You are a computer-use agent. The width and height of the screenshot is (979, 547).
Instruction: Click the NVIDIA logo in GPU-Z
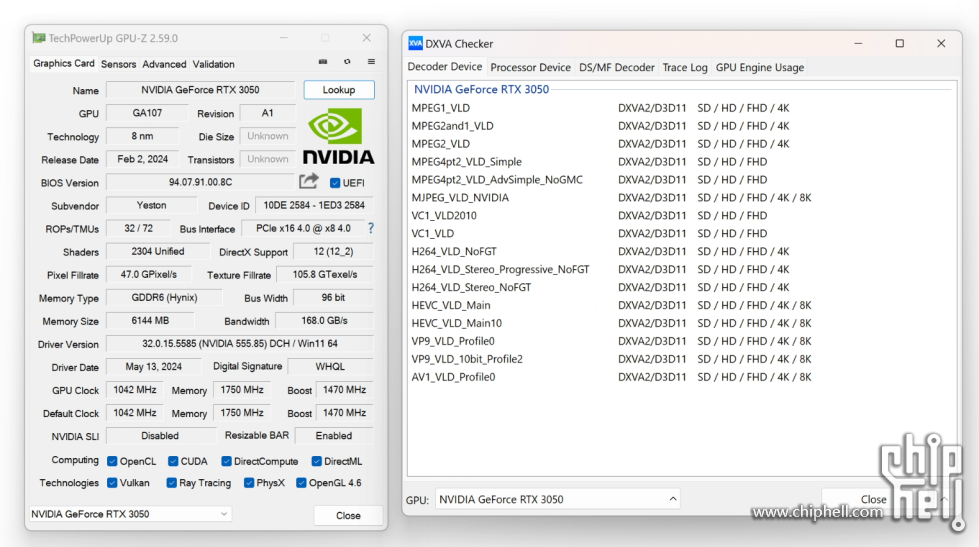pyautogui.click(x=338, y=136)
